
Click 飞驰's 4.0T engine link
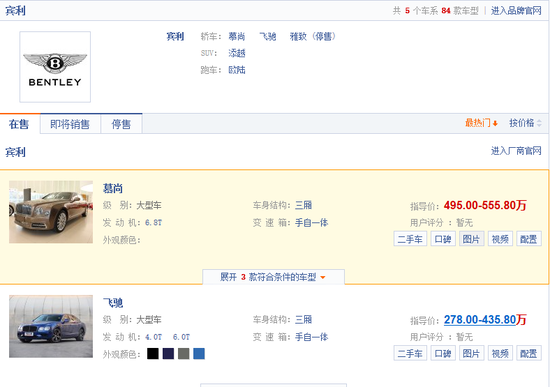154,337
